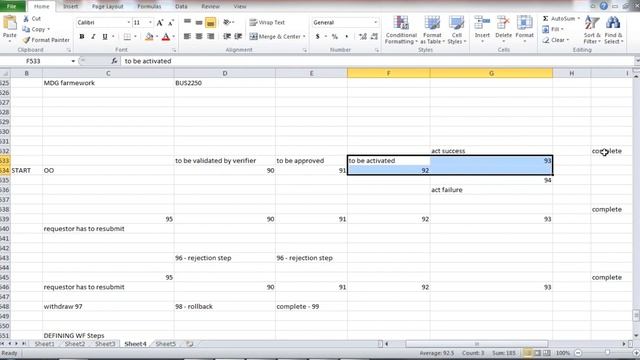
Task: Switch to the Insert tab
Action: (x=71, y=7)
